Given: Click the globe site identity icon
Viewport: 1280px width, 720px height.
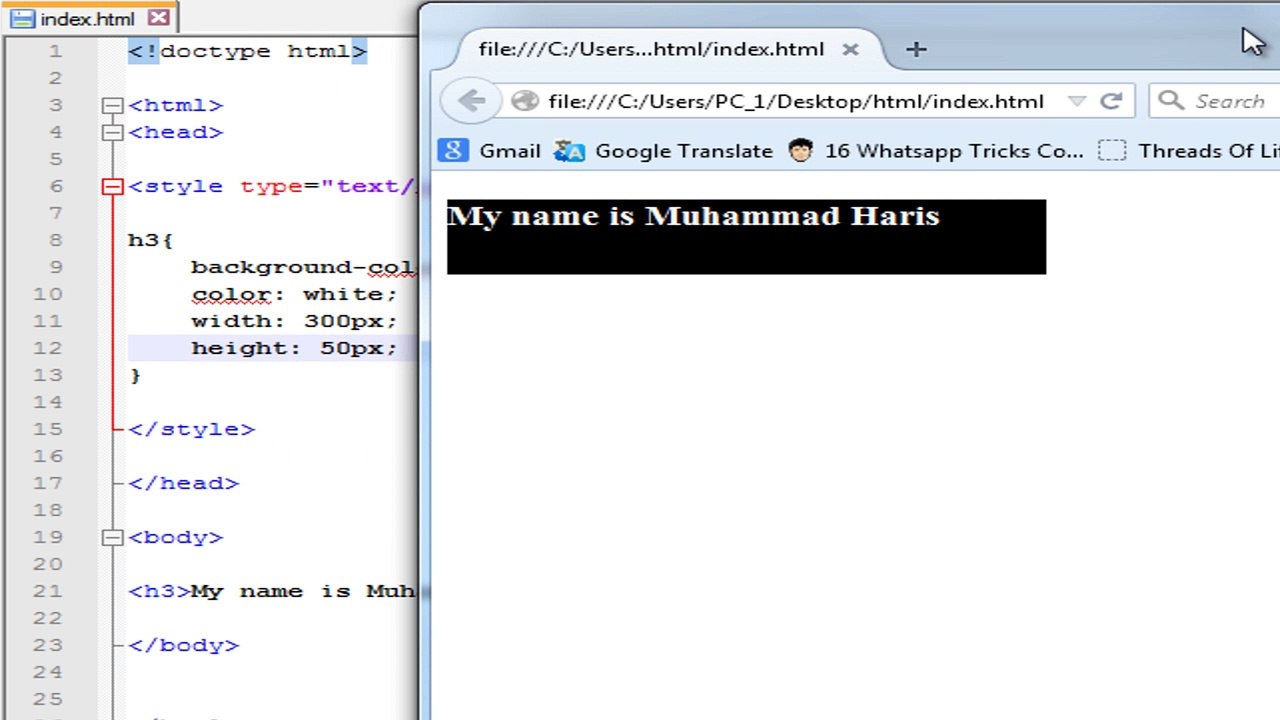Looking at the screenshot, I should pos(524,101).
